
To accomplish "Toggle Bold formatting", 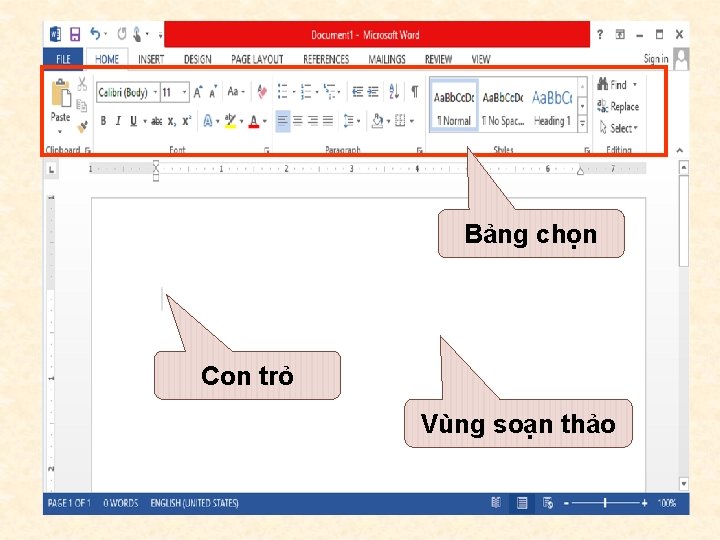I will 103,121.
